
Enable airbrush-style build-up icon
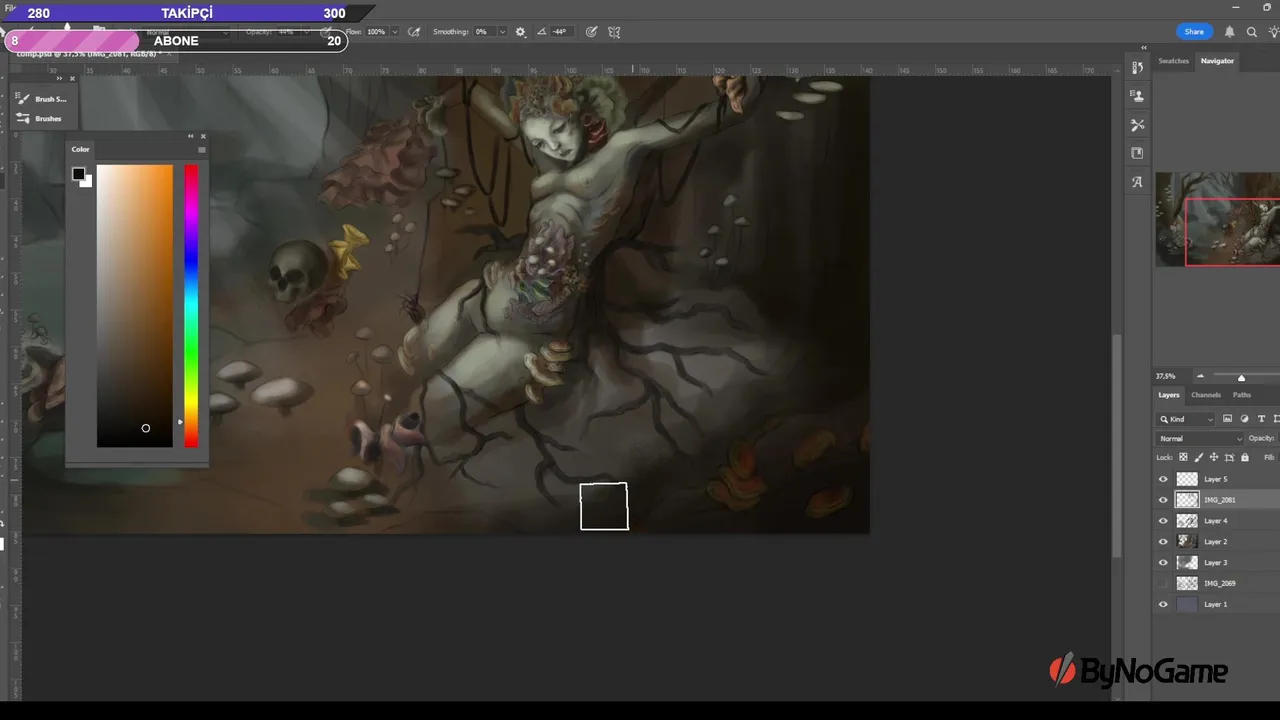click(x=414, y=32)
